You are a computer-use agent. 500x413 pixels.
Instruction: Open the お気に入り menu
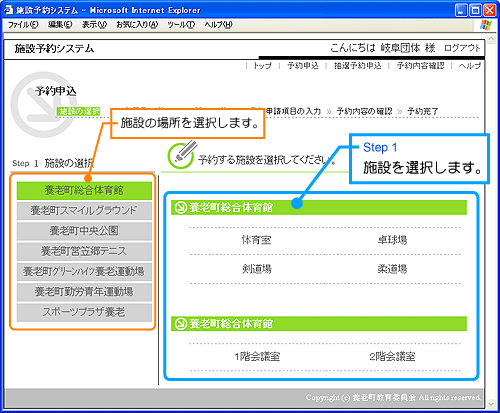pos(137,25)
